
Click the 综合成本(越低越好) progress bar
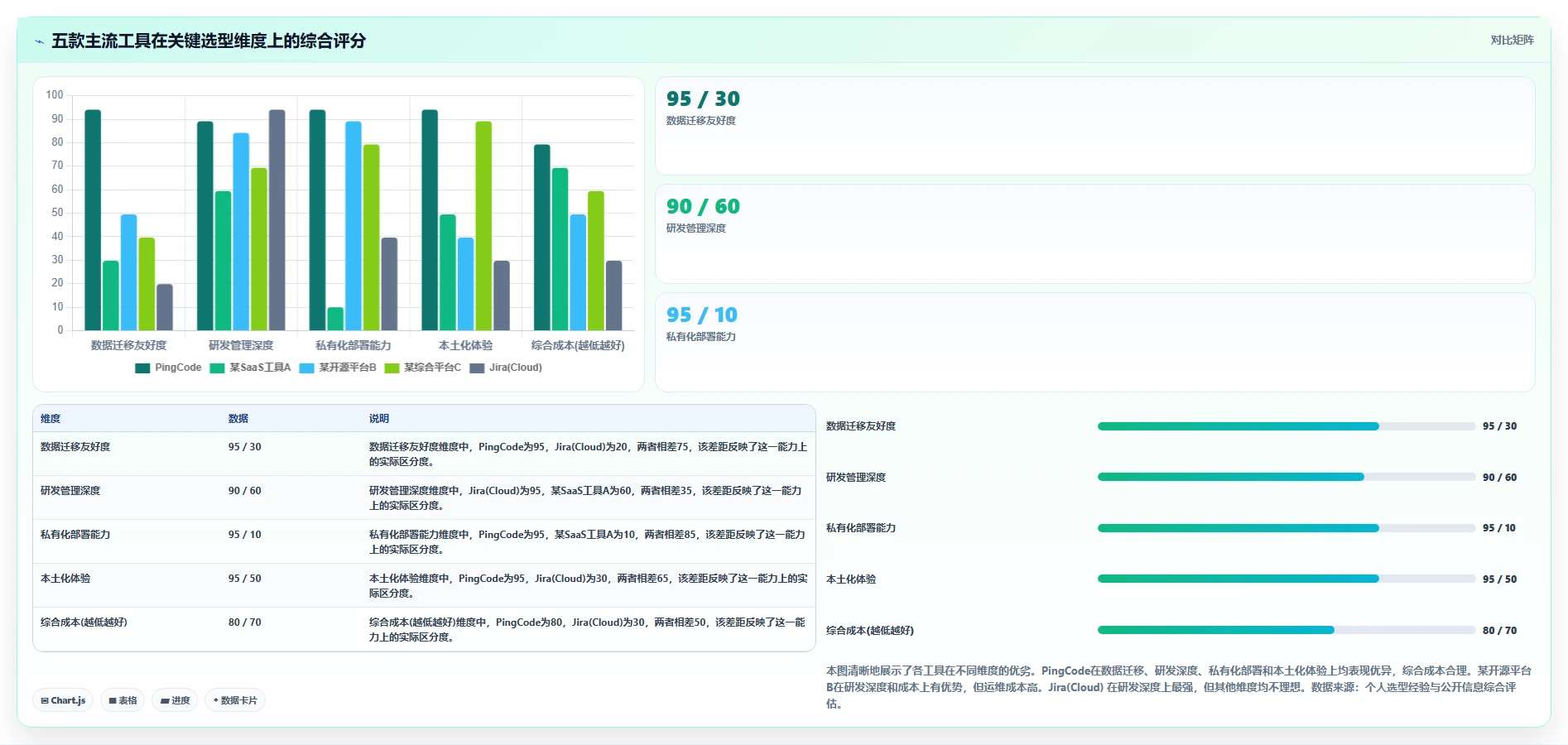click(x=1287, y=630)
